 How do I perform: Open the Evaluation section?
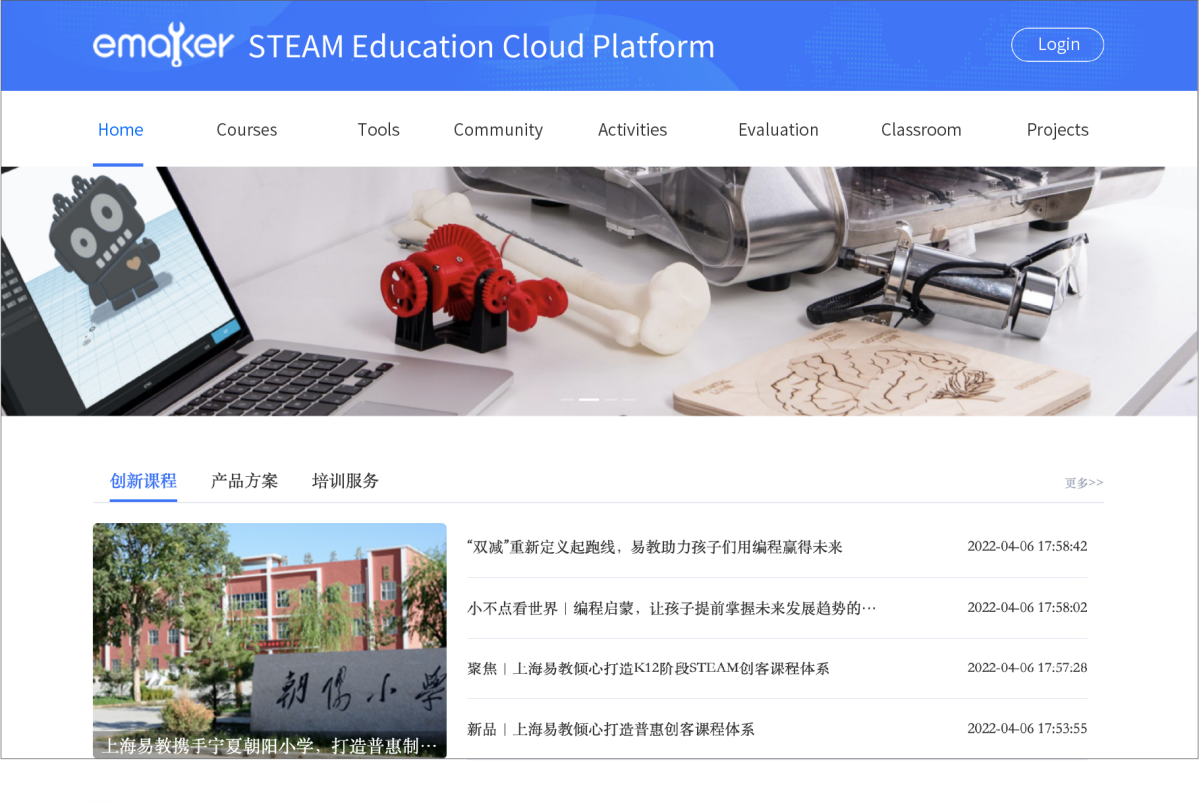(778, 130)
